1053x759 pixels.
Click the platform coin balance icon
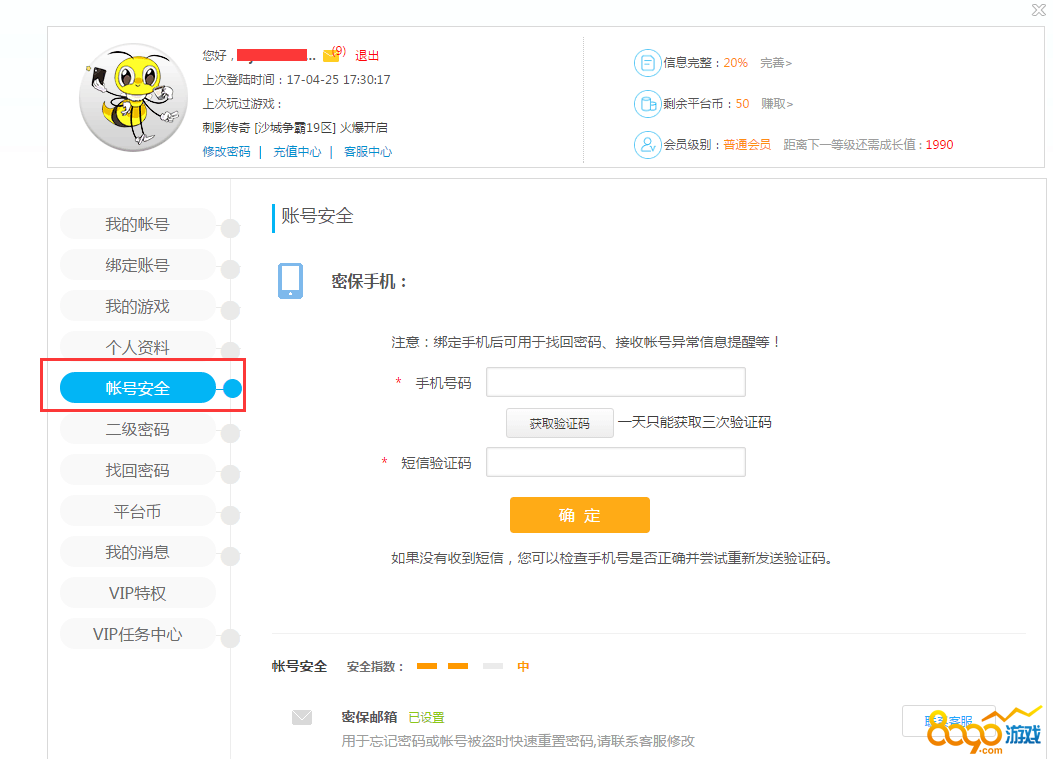coord(647,104)
